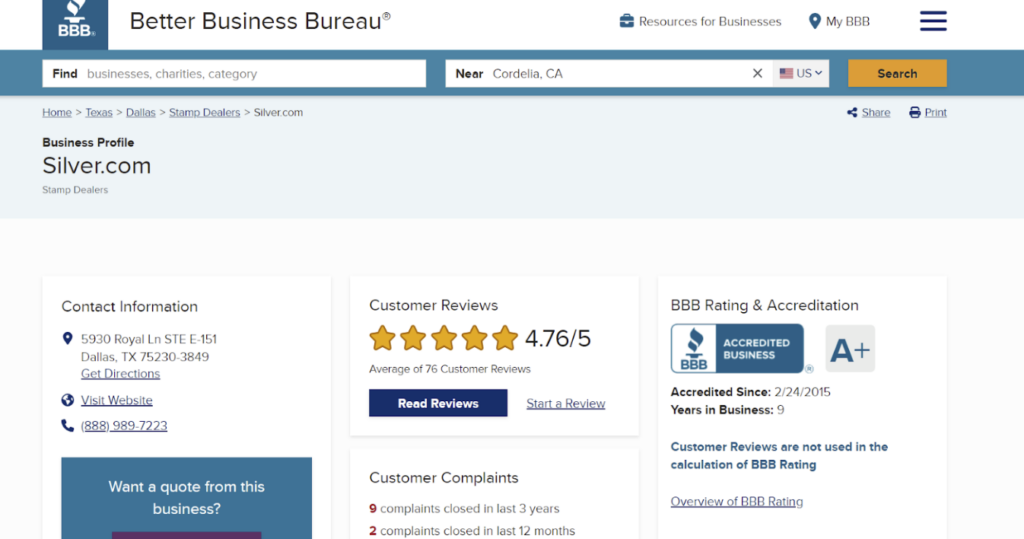Click '9 complaints closed in last 3 years'

(464, 508)
